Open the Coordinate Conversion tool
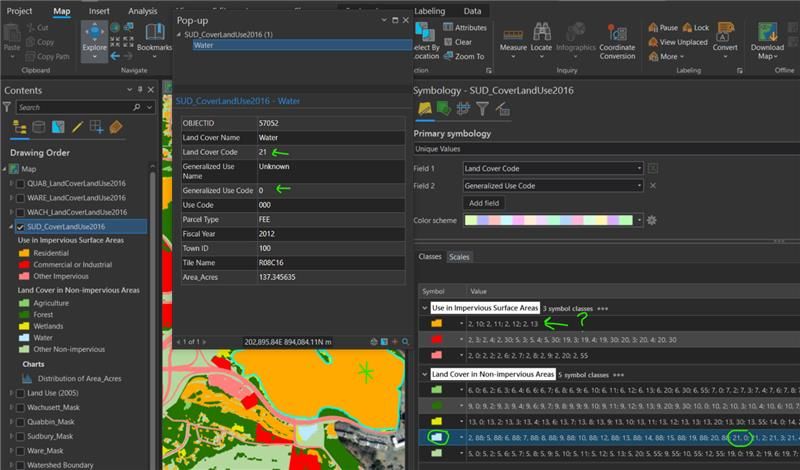This screenshot has height=470, width=800. tap(617, 41)
